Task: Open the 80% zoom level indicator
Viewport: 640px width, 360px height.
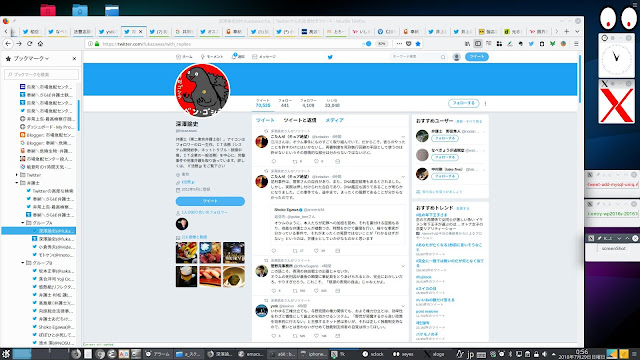Action: pyautogui.click(x=382, y=44)
